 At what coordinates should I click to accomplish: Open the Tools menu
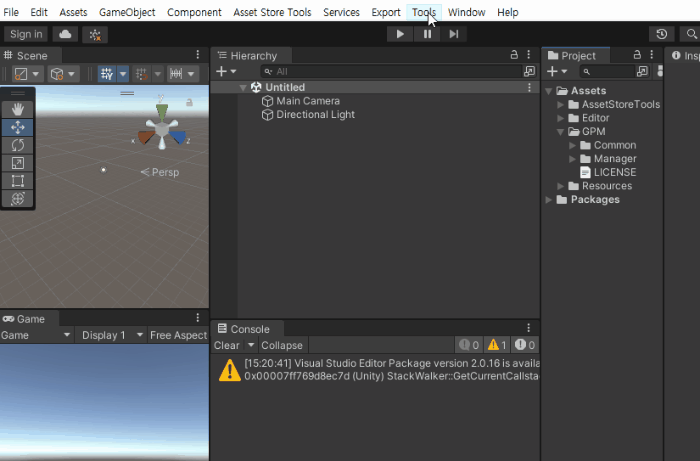424,12
